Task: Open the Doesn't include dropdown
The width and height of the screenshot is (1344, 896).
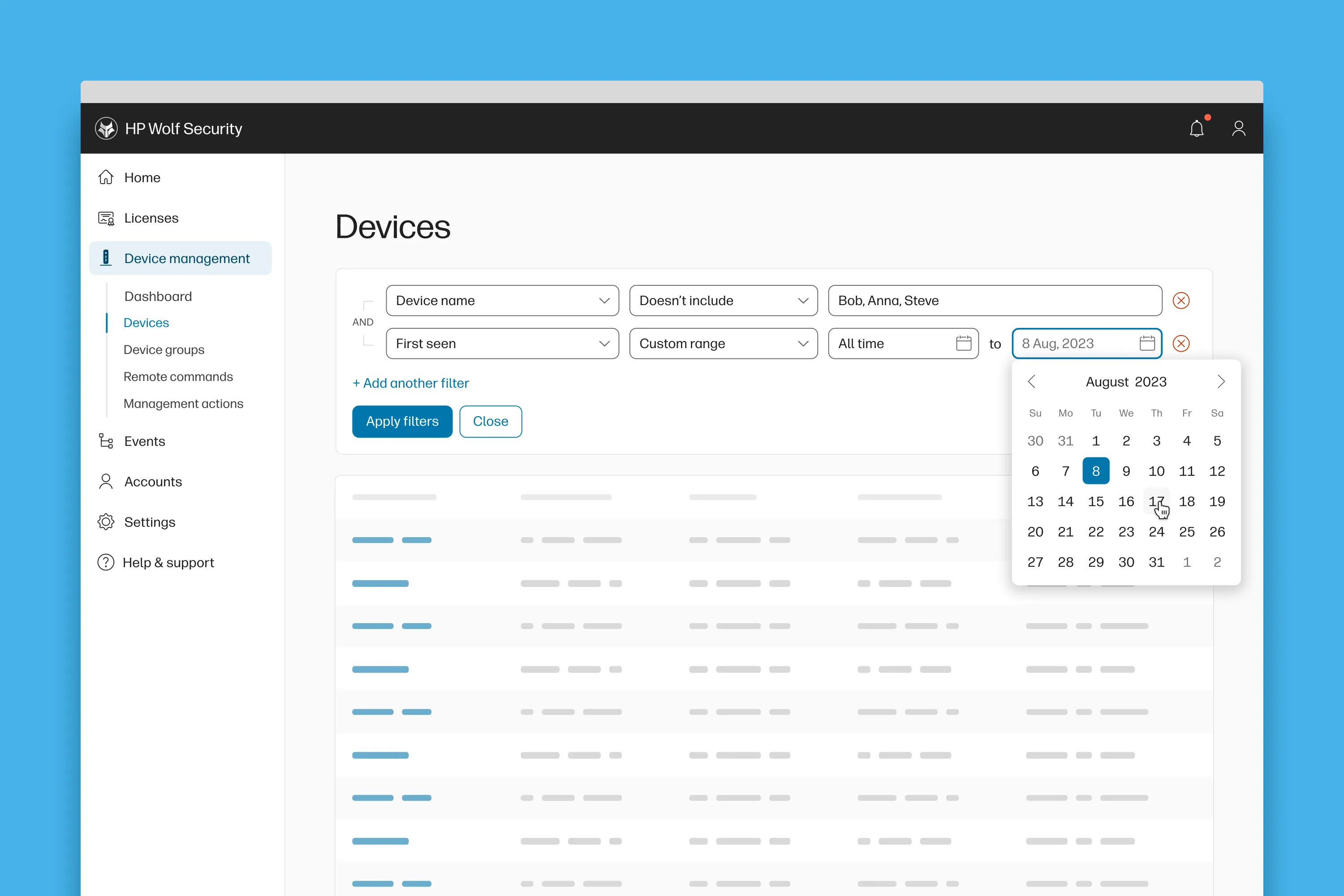Action: pos(724,301)
